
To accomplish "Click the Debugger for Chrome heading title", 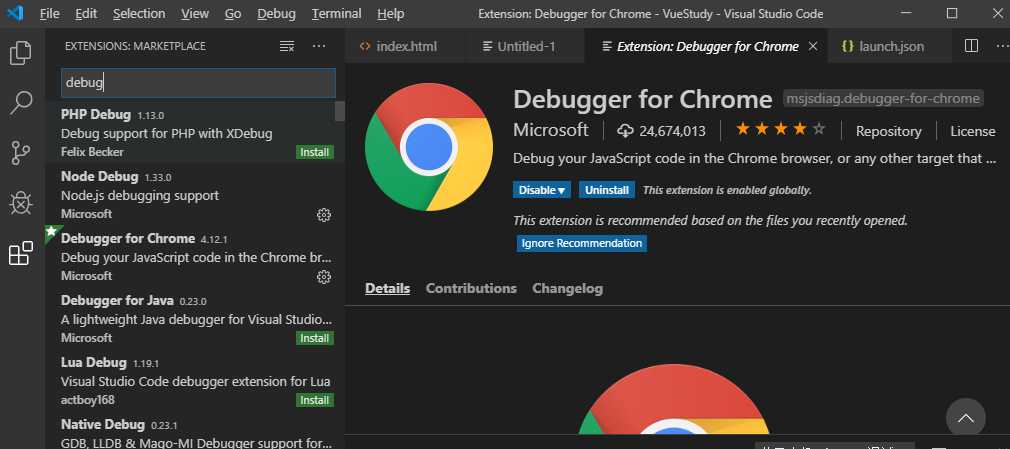I will click(x=642, y=99).
